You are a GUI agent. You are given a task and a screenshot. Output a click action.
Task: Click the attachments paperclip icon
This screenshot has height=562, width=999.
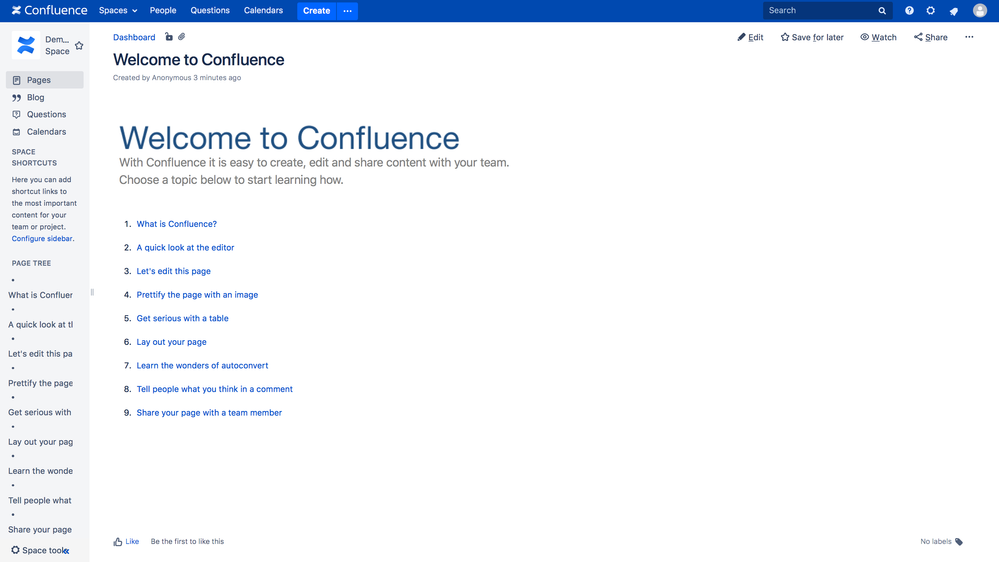point(182,37)
